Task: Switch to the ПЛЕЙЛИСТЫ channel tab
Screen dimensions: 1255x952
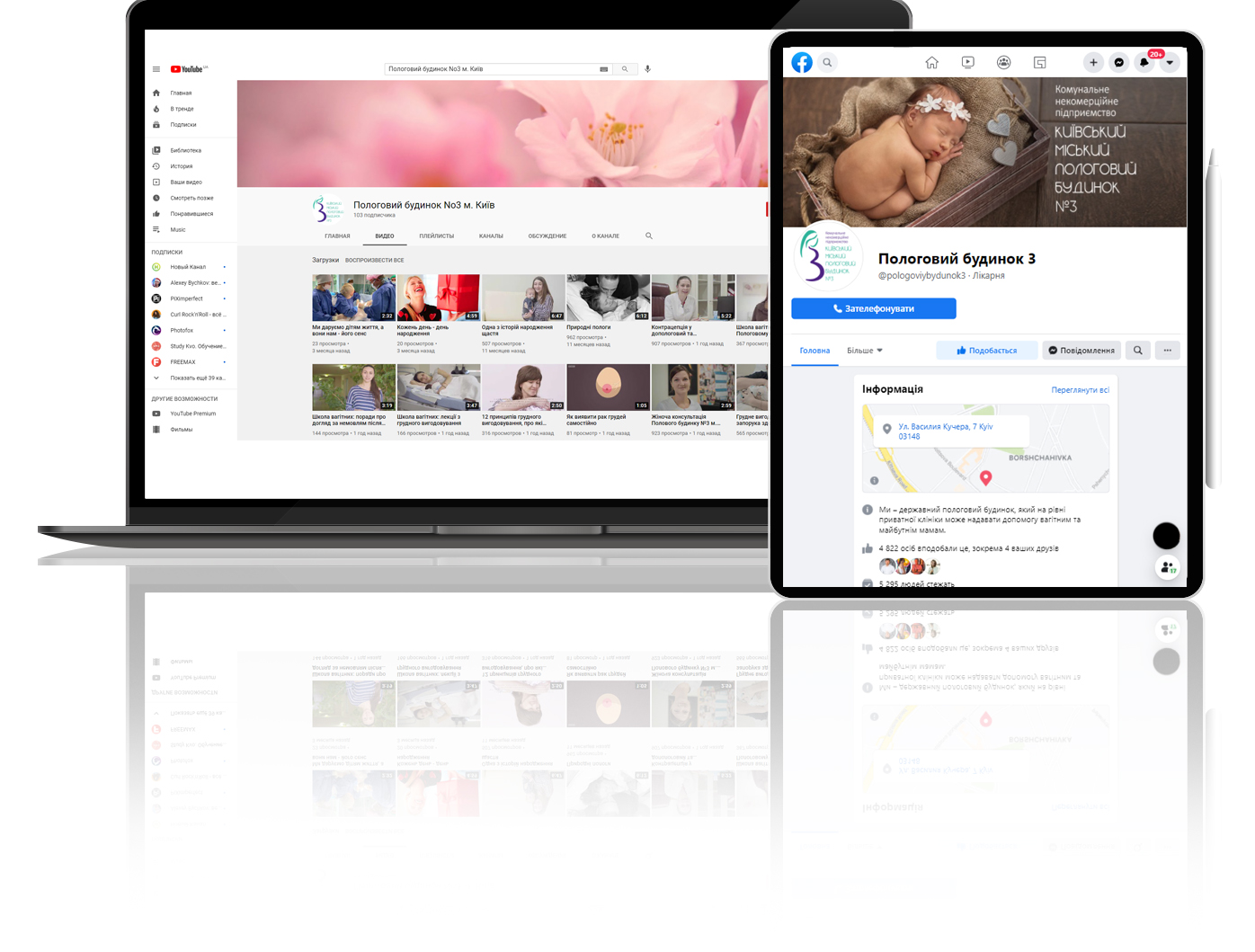Action: (437, 236)
